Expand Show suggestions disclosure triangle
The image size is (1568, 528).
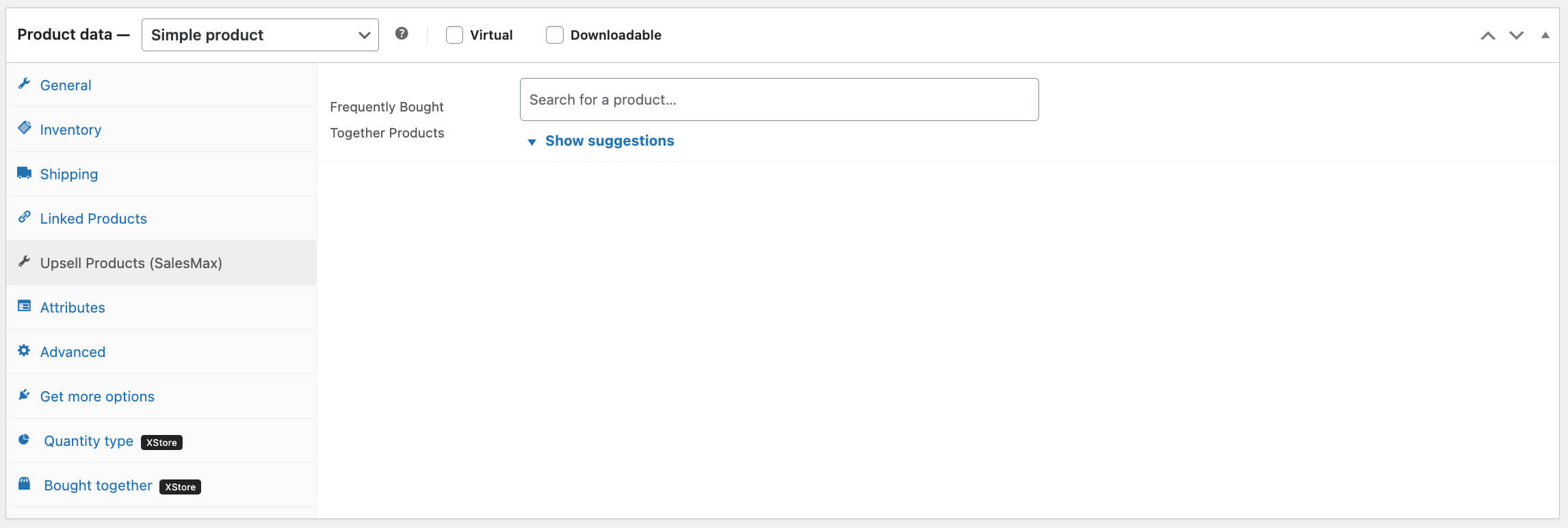(x=532, y=142)
